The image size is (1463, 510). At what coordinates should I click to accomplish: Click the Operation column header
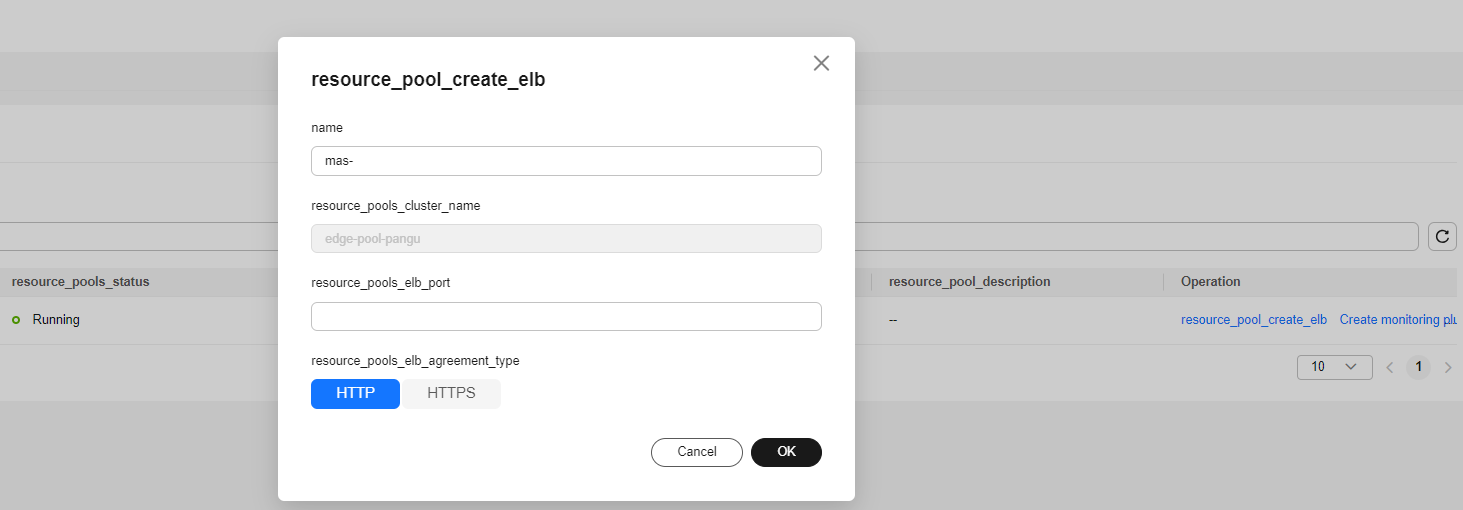point(1210,282)
